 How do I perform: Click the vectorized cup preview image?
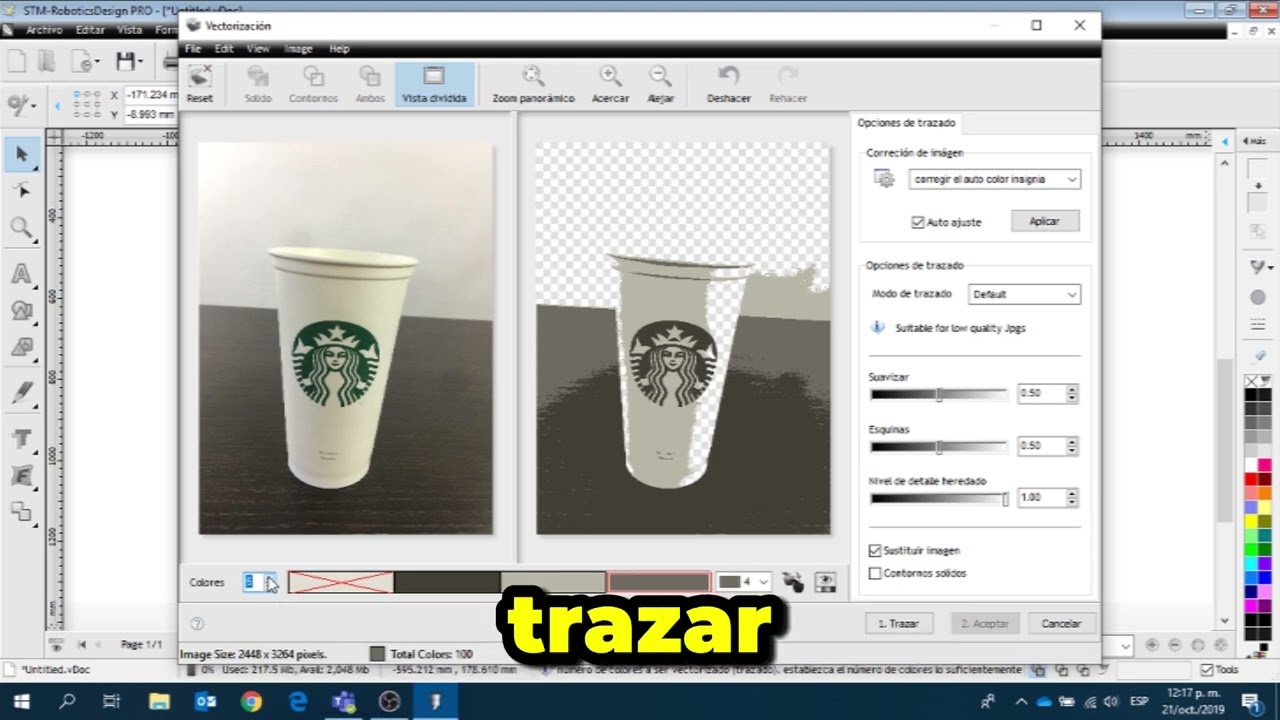click(683, 338)
